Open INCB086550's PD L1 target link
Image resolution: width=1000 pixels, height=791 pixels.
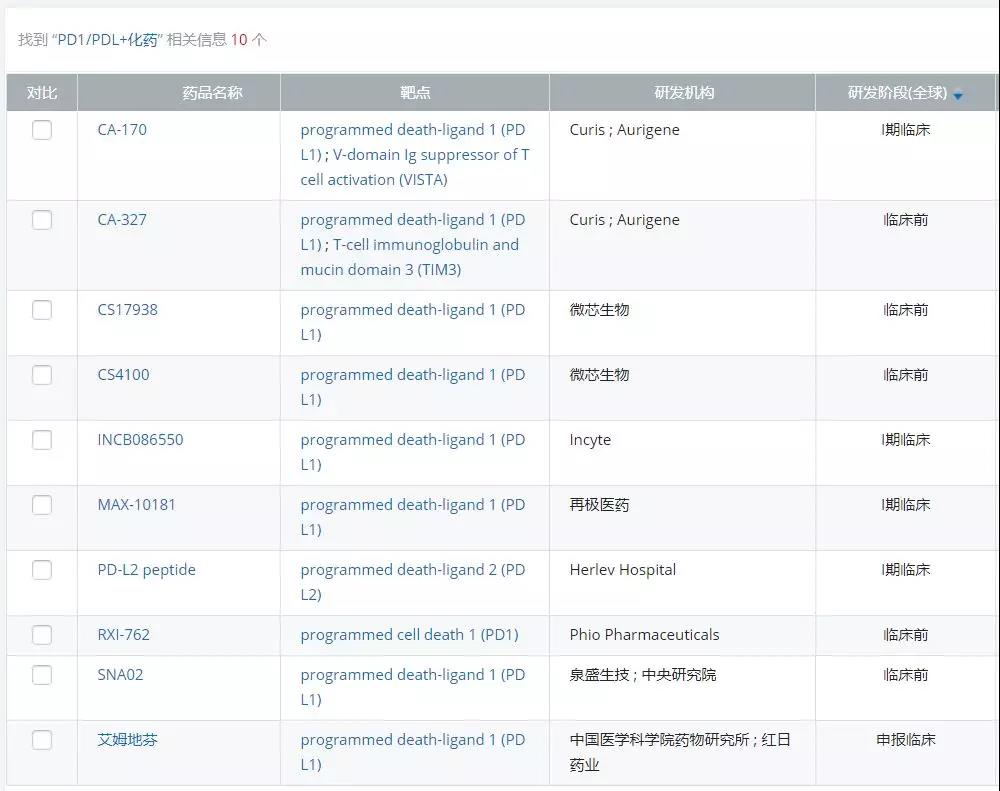[413, 452]
